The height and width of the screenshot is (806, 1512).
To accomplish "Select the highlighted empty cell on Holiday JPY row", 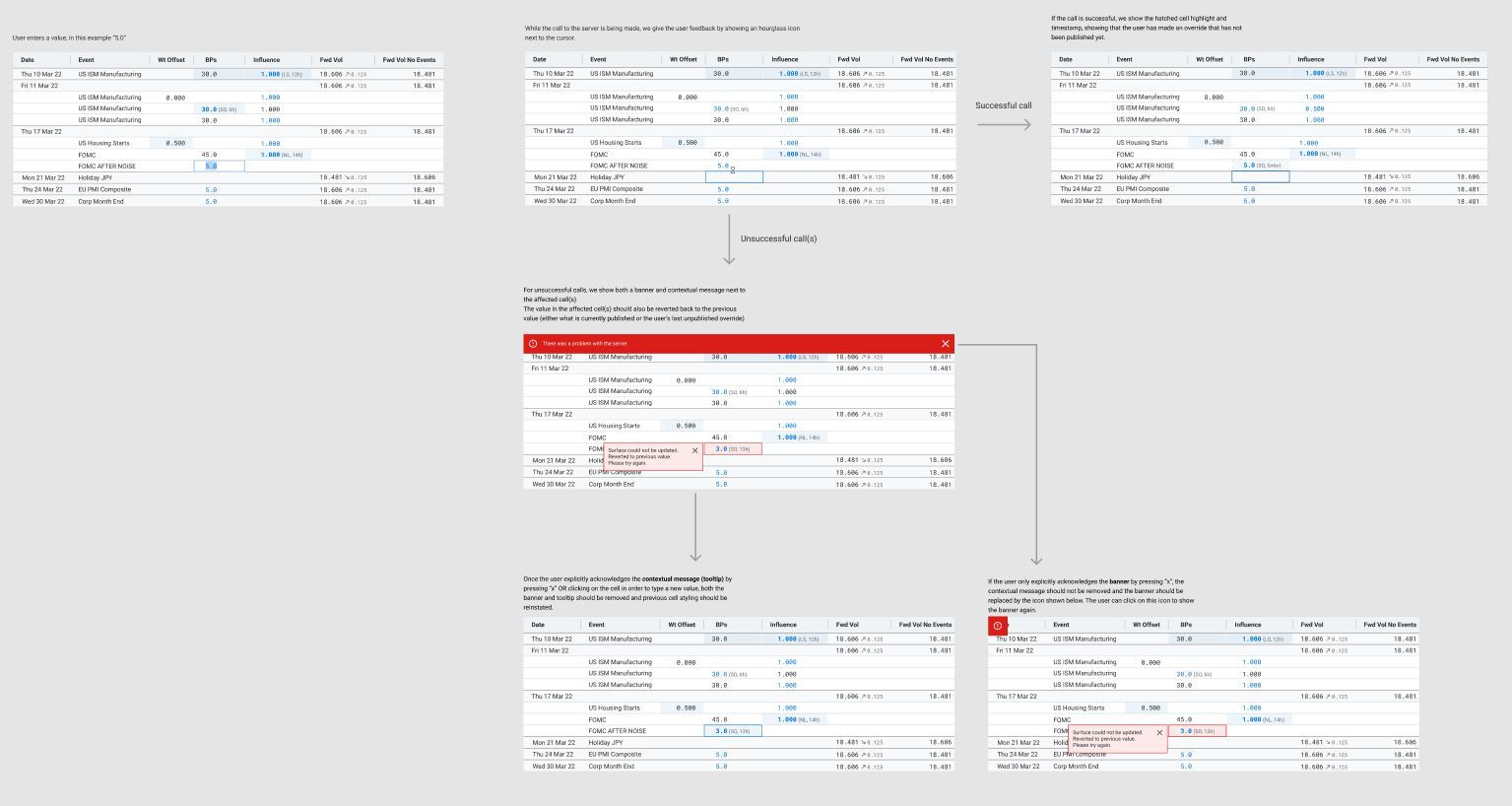I will click(x=733, y=176).
